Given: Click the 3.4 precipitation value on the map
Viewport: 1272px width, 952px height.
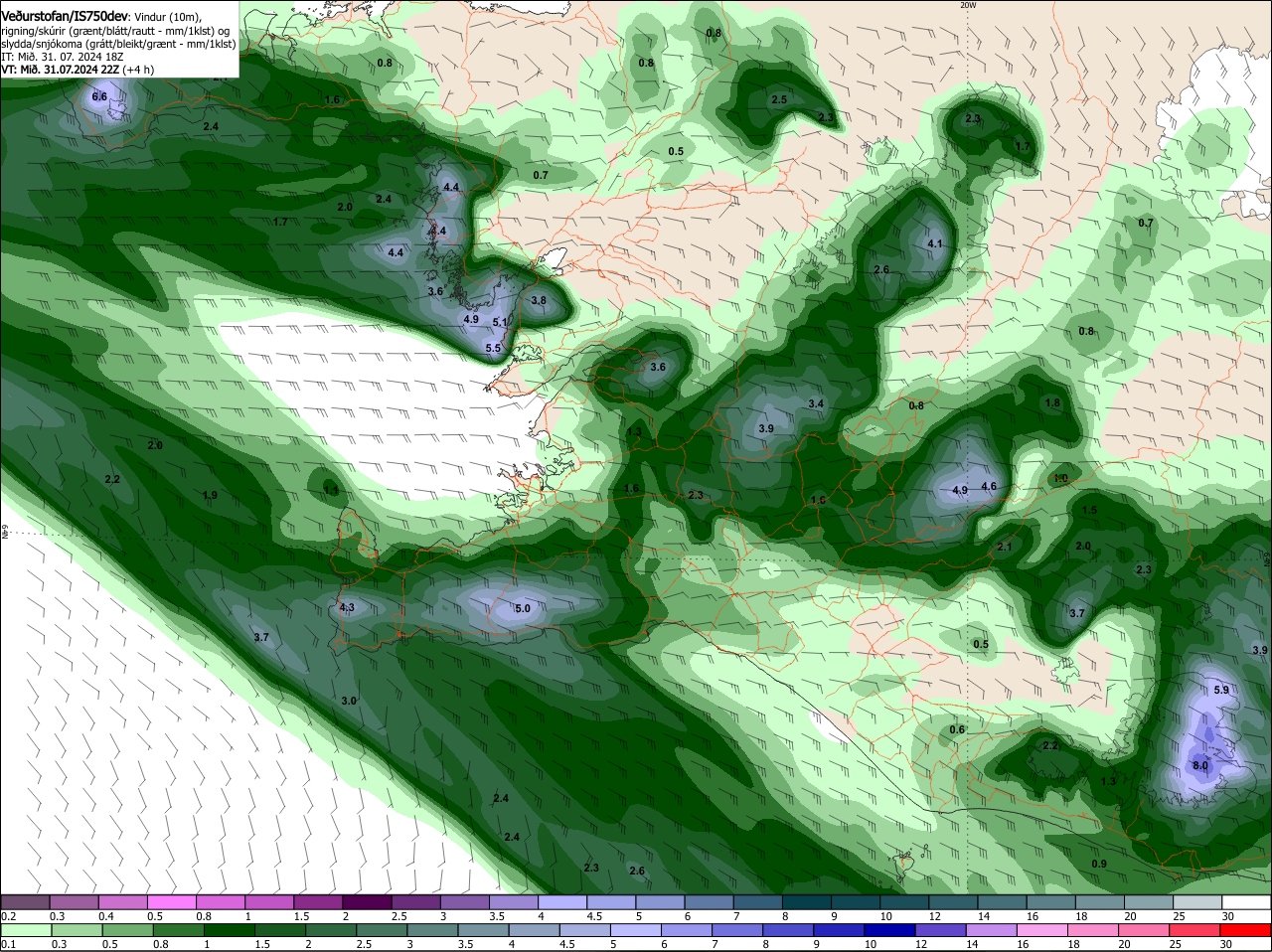Looking at the screenshot, I should coord(816,403).
